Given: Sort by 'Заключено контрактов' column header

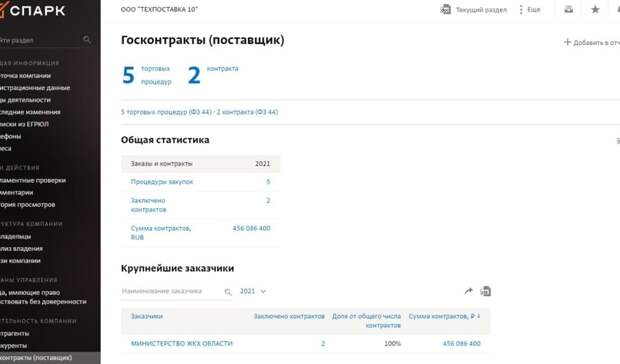Looking at the screenshot, I should (289, 316).
